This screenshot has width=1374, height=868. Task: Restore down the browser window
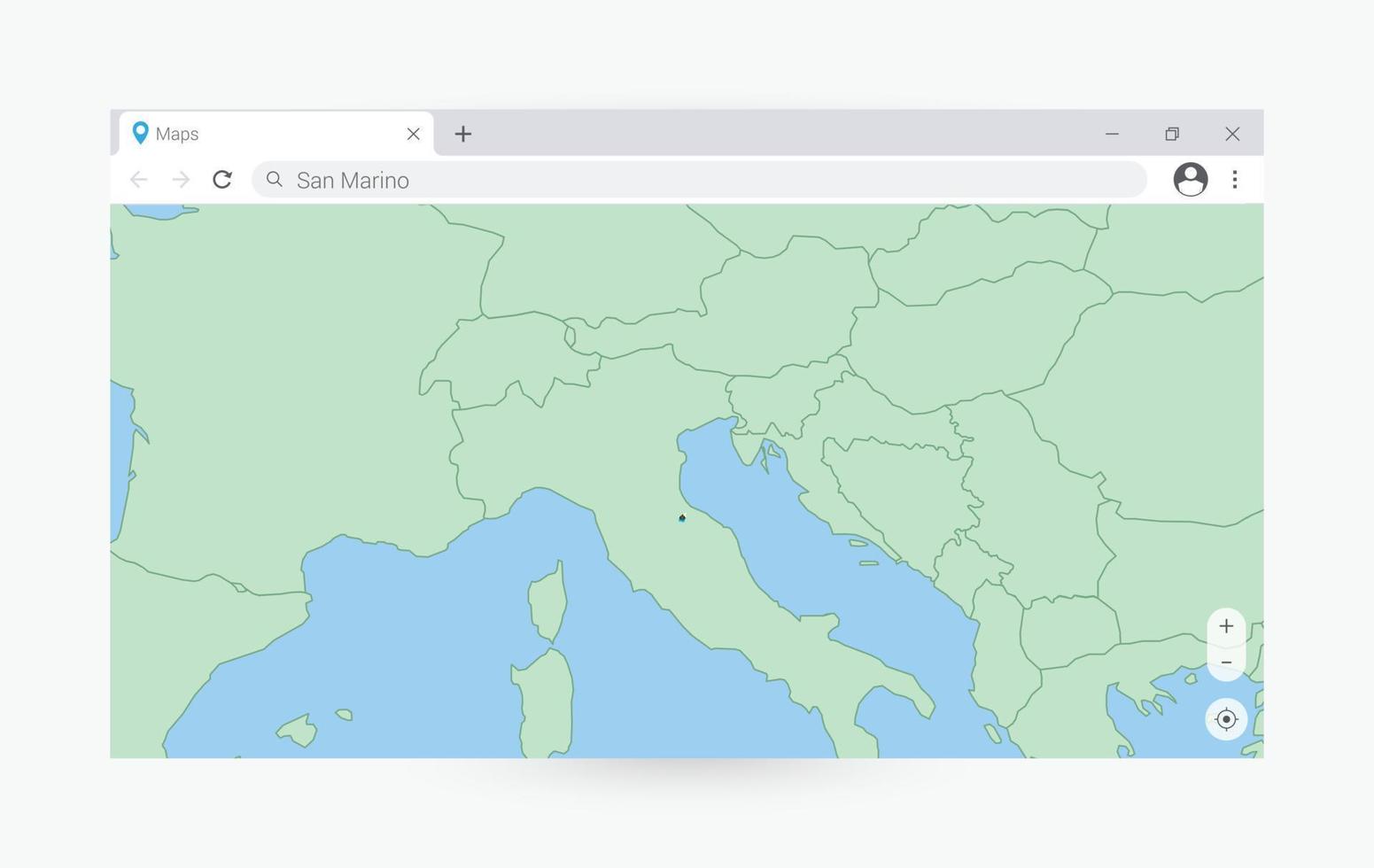(1172, 134)
